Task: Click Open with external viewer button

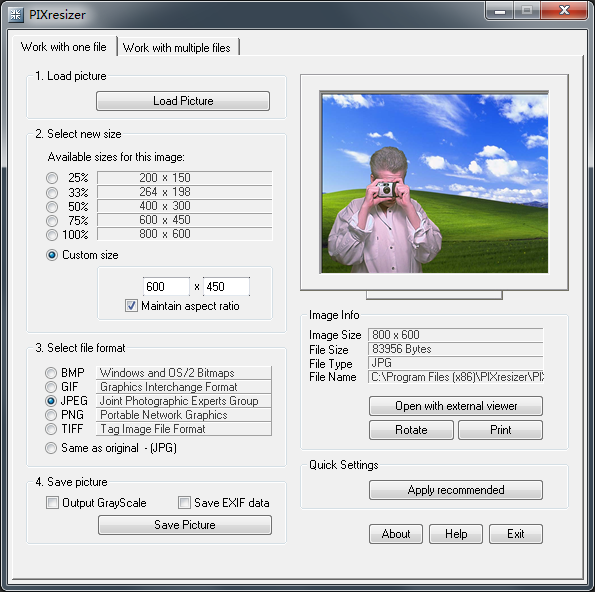Action: [456, 406]
